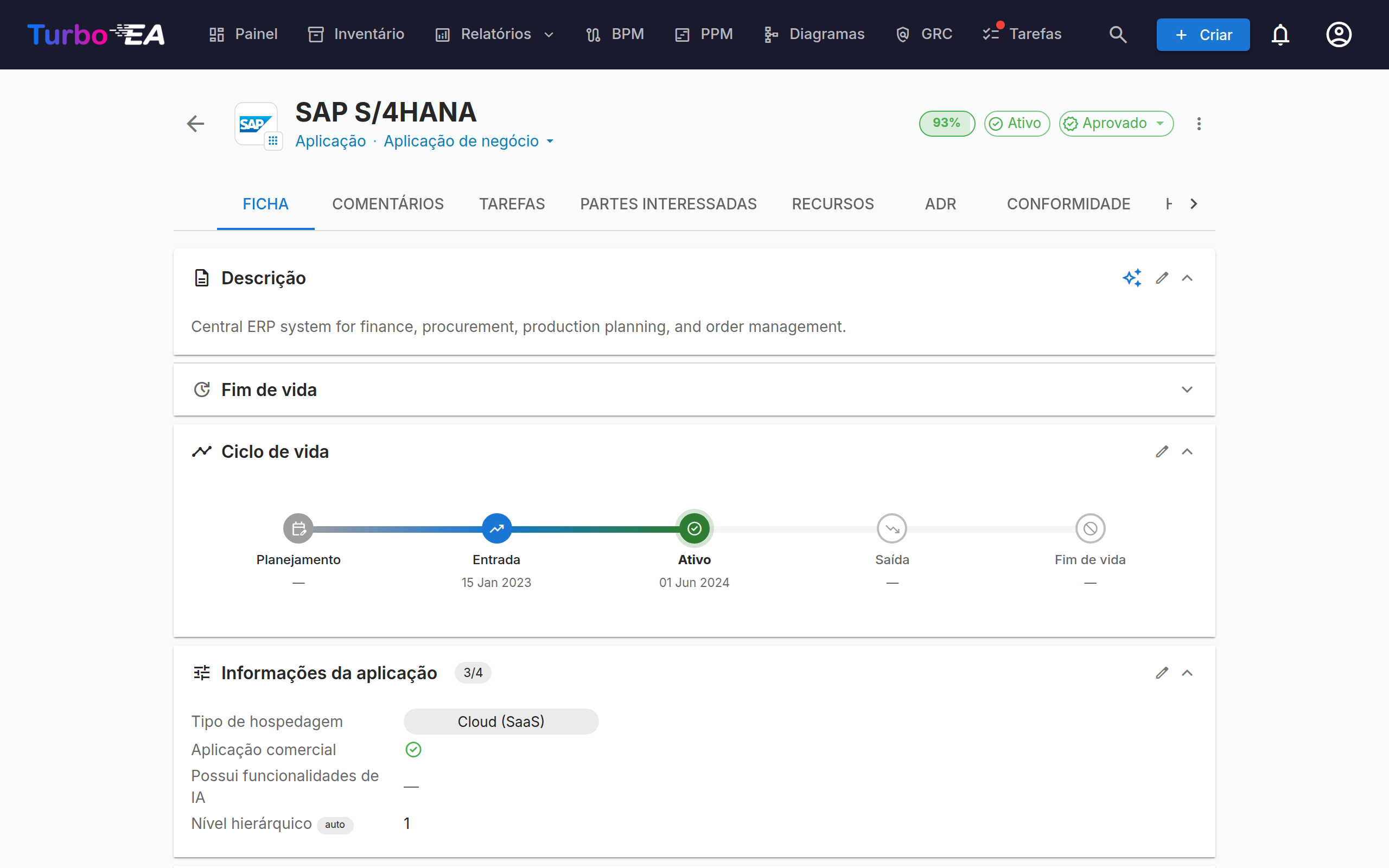This screenshot has height=868, width=1389.
Task: Click the Cloud (SaaS) hosting chip
Action: [x=500, y=722]
